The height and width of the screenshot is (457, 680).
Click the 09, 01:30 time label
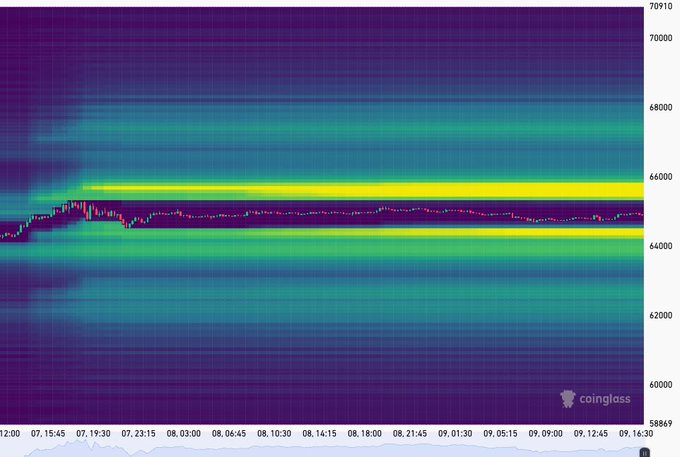455,433
